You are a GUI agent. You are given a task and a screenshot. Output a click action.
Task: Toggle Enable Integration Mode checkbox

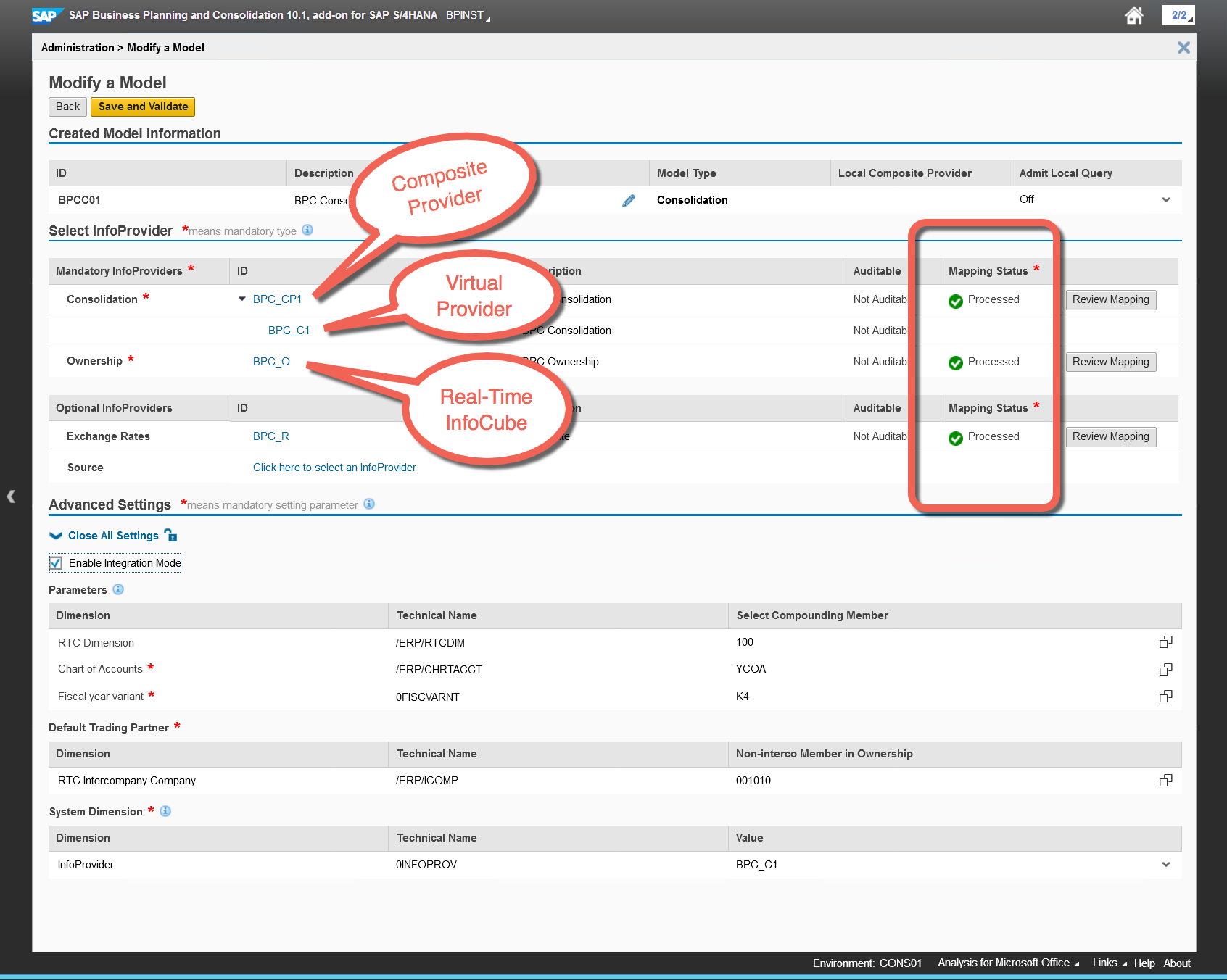(56, 563)
